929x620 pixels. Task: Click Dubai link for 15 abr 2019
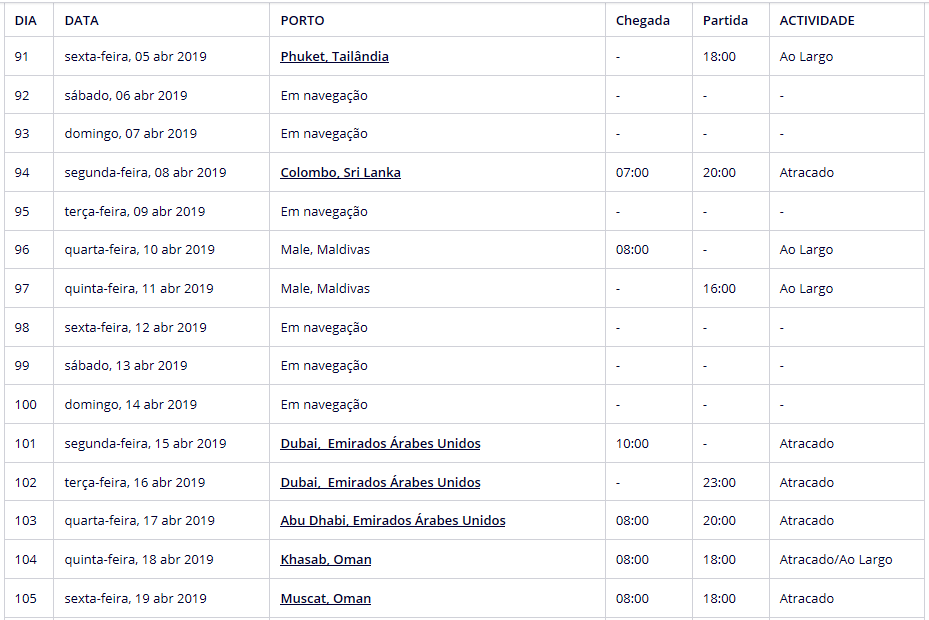(x=380, y=444)
